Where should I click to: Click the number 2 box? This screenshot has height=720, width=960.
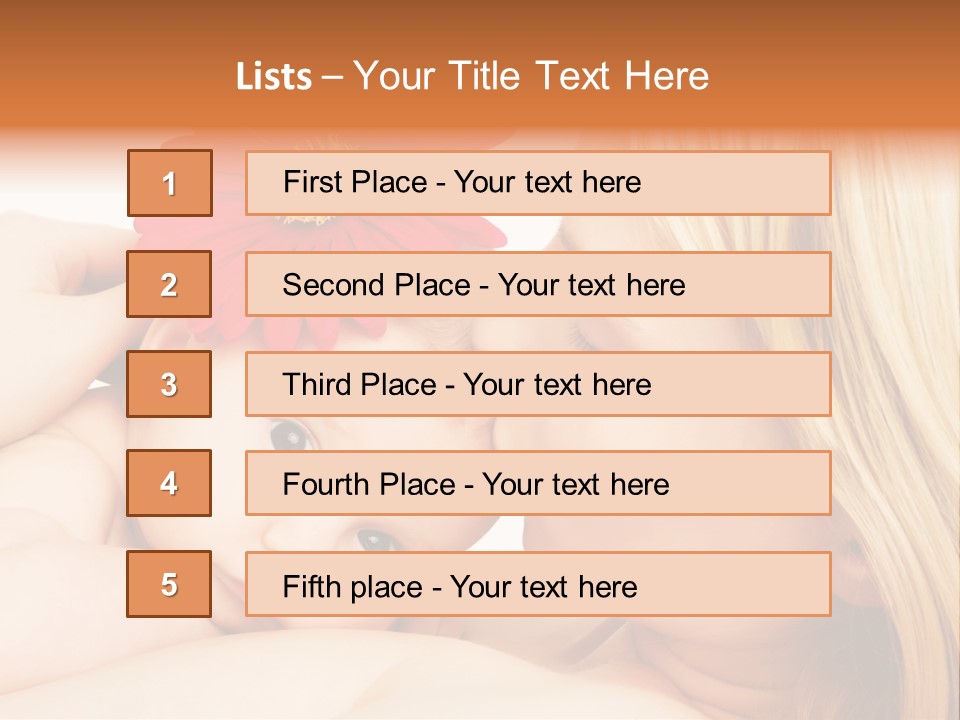tap(169, 284)
